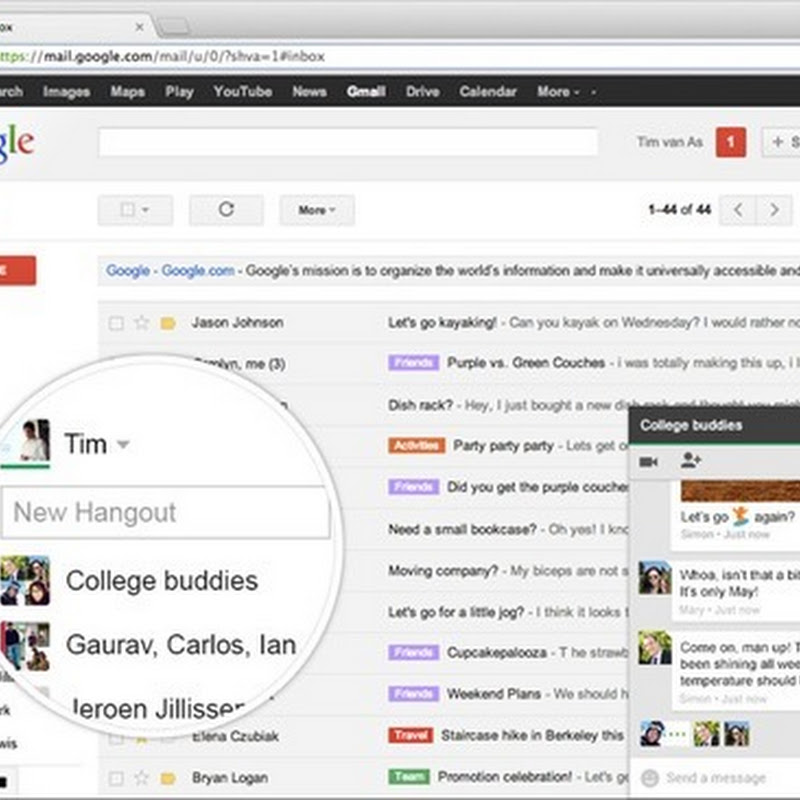This screenshot has width=800, height=800.
Task: Click the Share button with plus sign
Action: tap(782, 142)
